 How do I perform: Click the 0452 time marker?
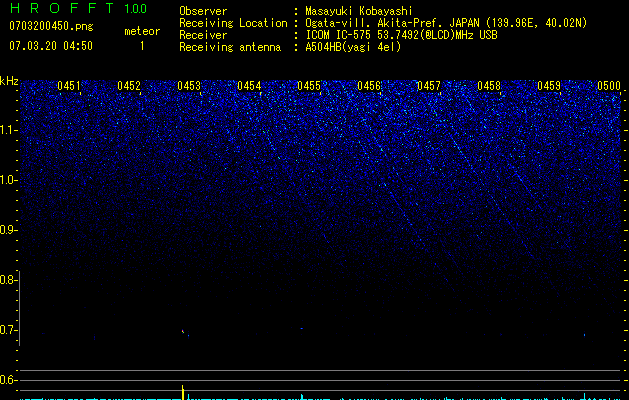tap(129, 86)
